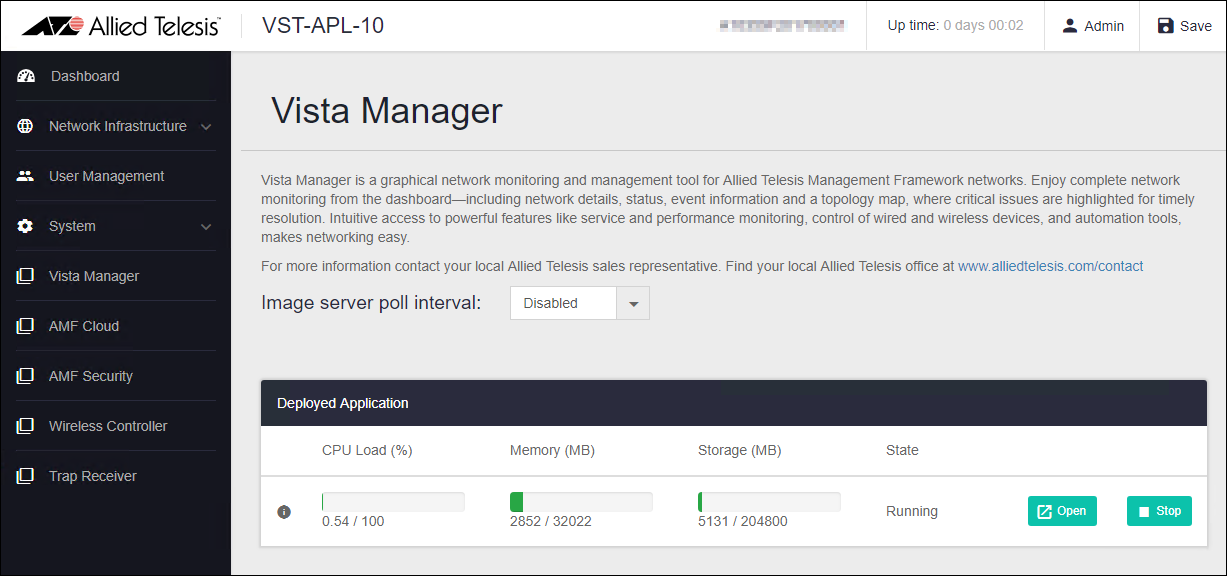
Task: Click the Trap Receiver sidebar icon
Action: point(26,476)
